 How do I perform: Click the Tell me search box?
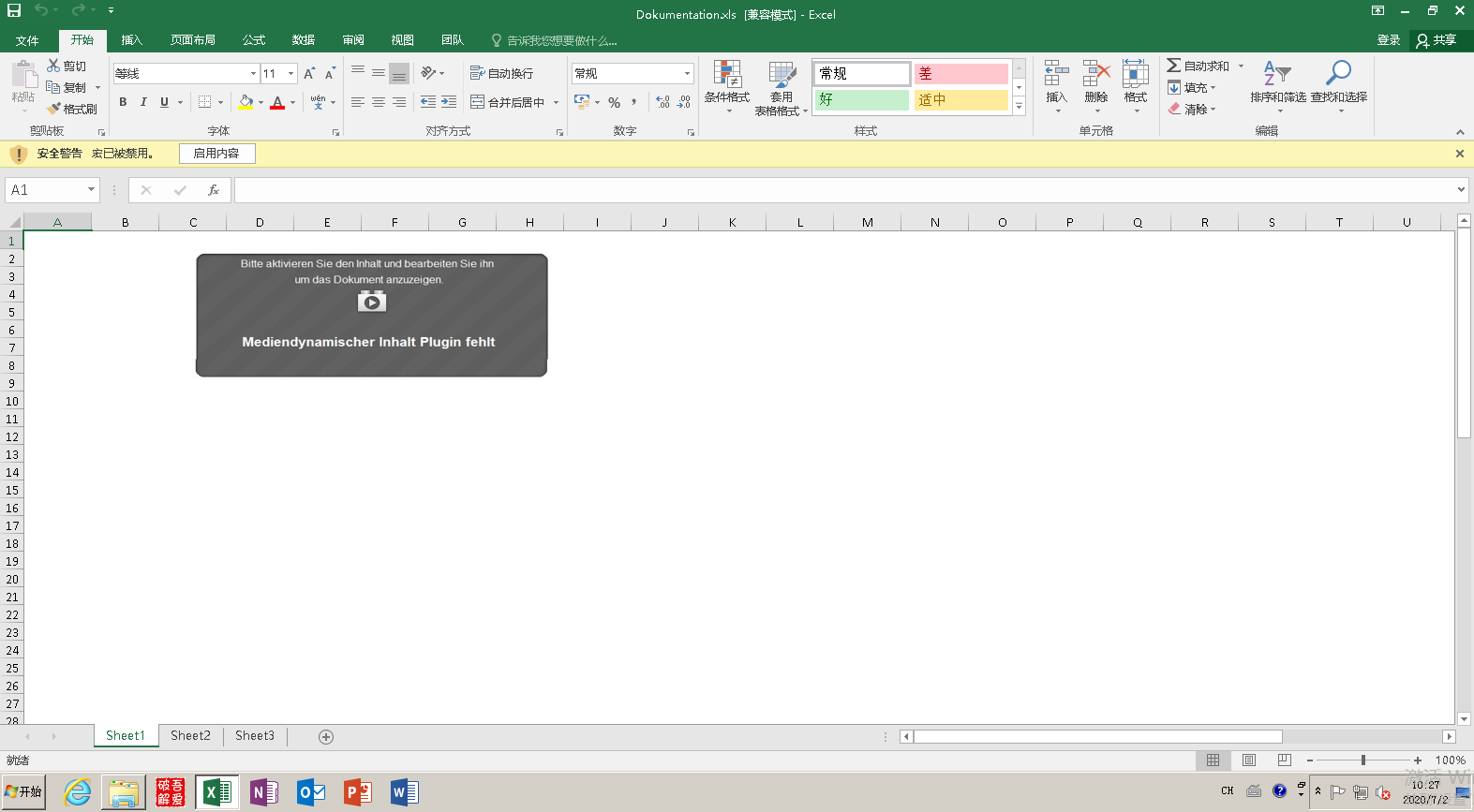click(x=554, y=40)
